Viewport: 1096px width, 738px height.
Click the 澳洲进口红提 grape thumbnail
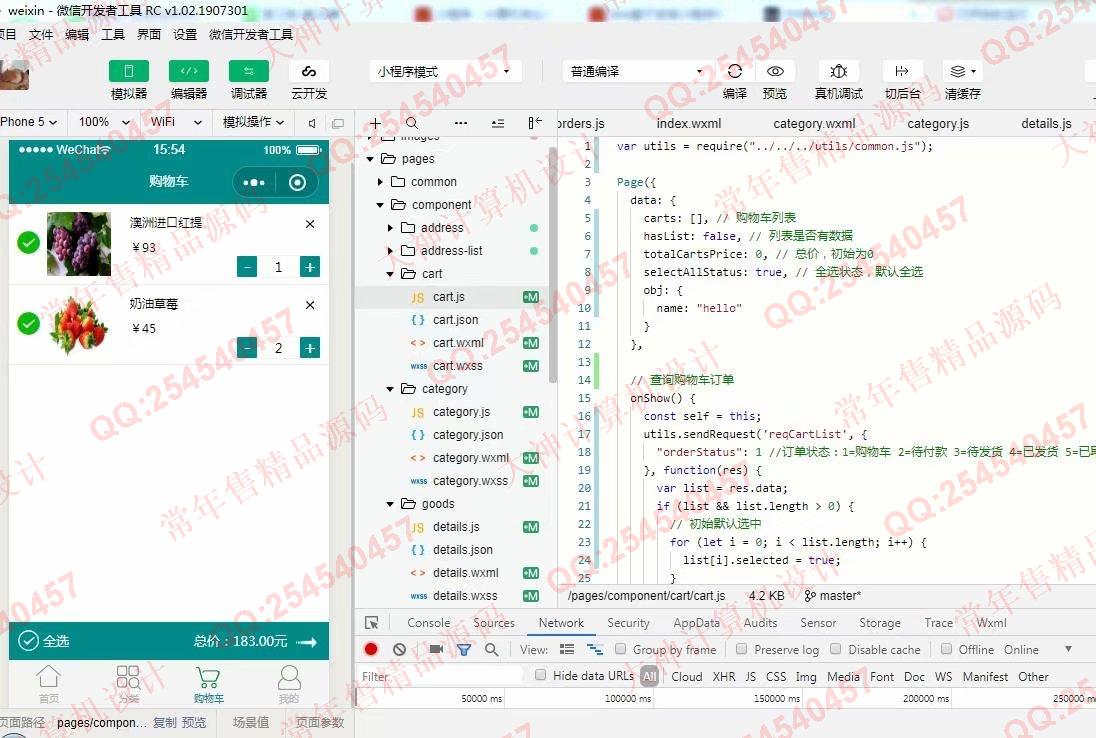tap(78, 243)
